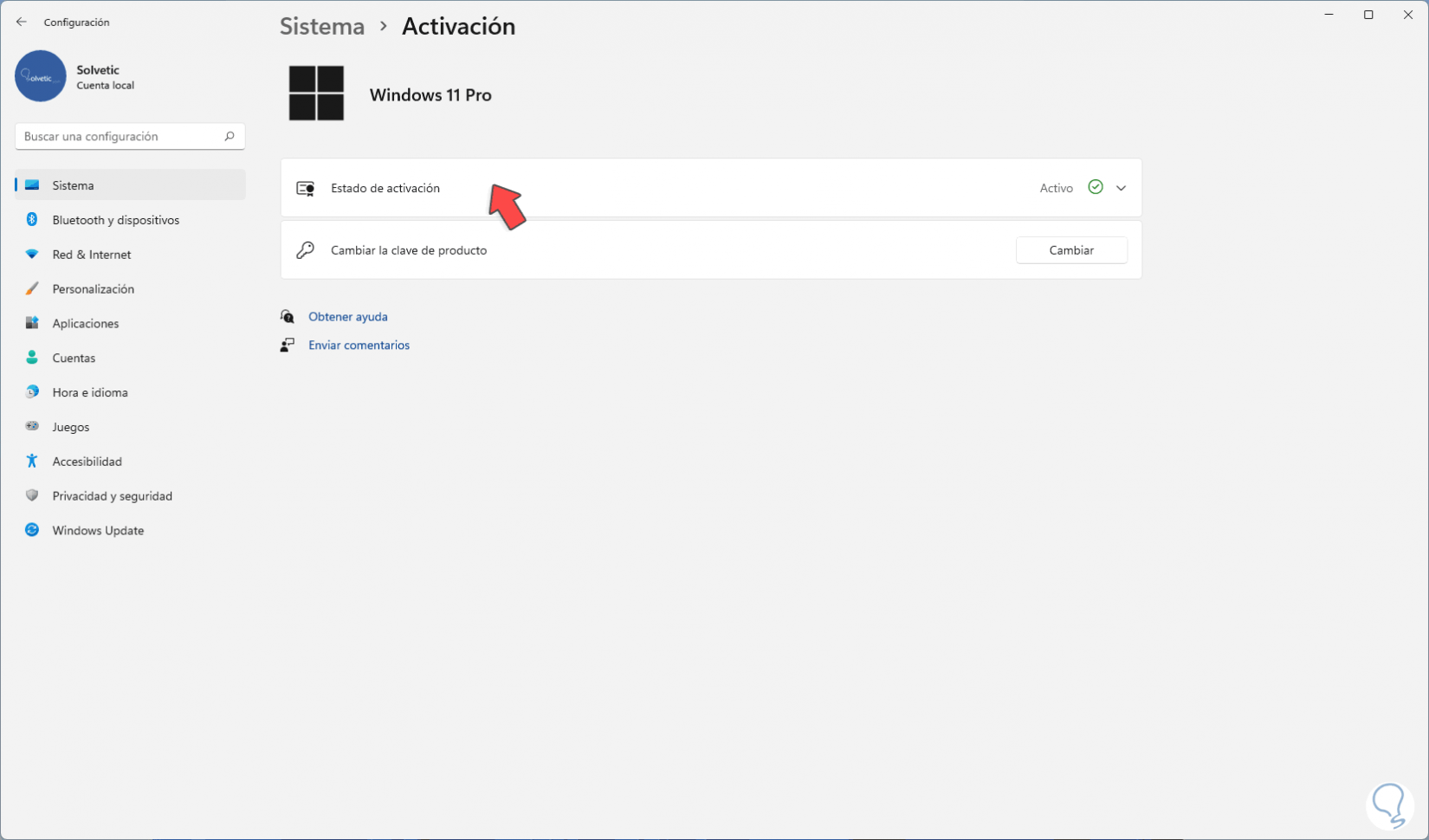
Task: Click the Solvetic account name
Action: pyautogui.click(x=98, y=70)
